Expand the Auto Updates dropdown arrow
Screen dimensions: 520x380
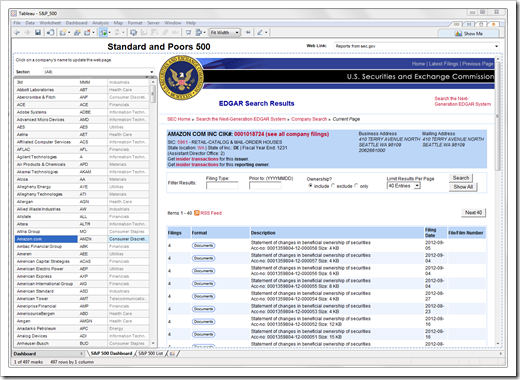(110, 33)
